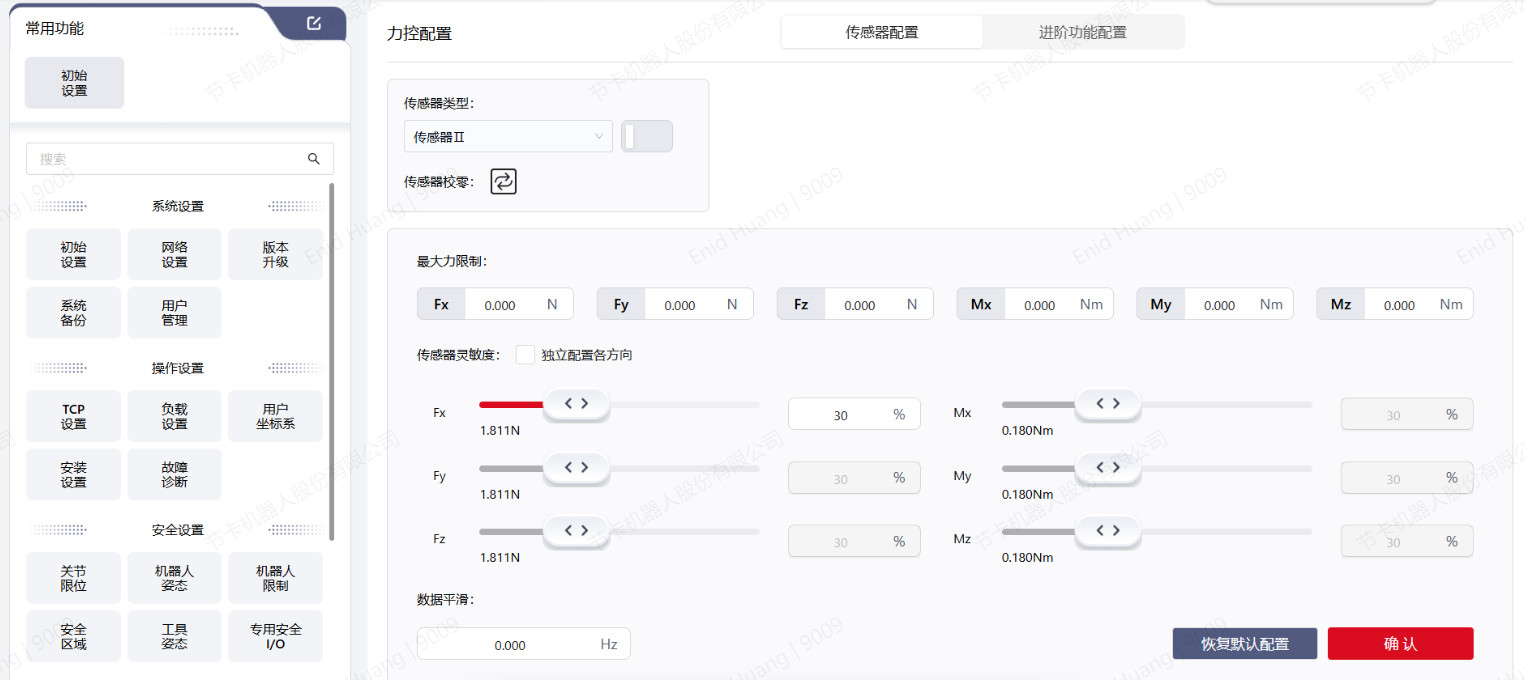Click the sensor zero calibration refresh icon
The height and width of the screenshot is (680, 1525).
pos(503,181)
